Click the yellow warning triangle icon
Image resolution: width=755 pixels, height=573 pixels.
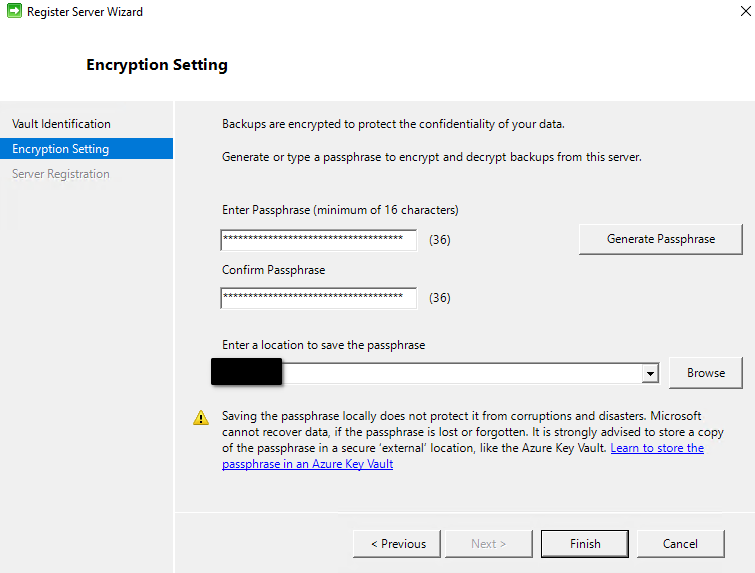(201, 417)
